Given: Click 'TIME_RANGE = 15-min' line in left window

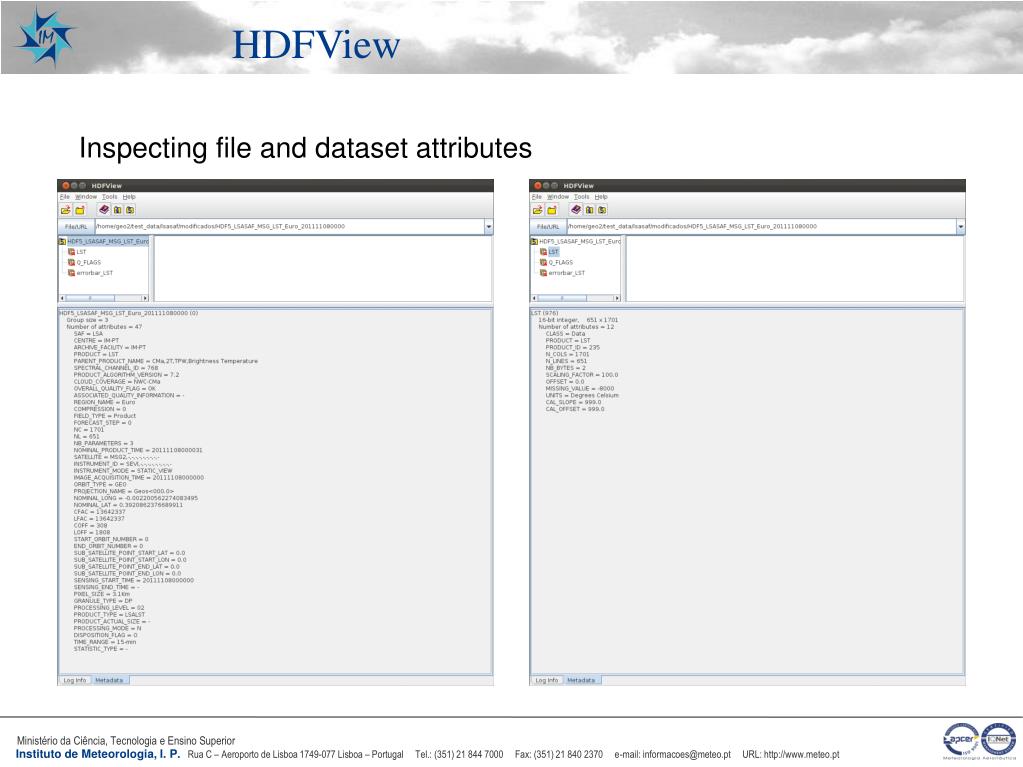Looking at the screenshot, I should 105,642.
